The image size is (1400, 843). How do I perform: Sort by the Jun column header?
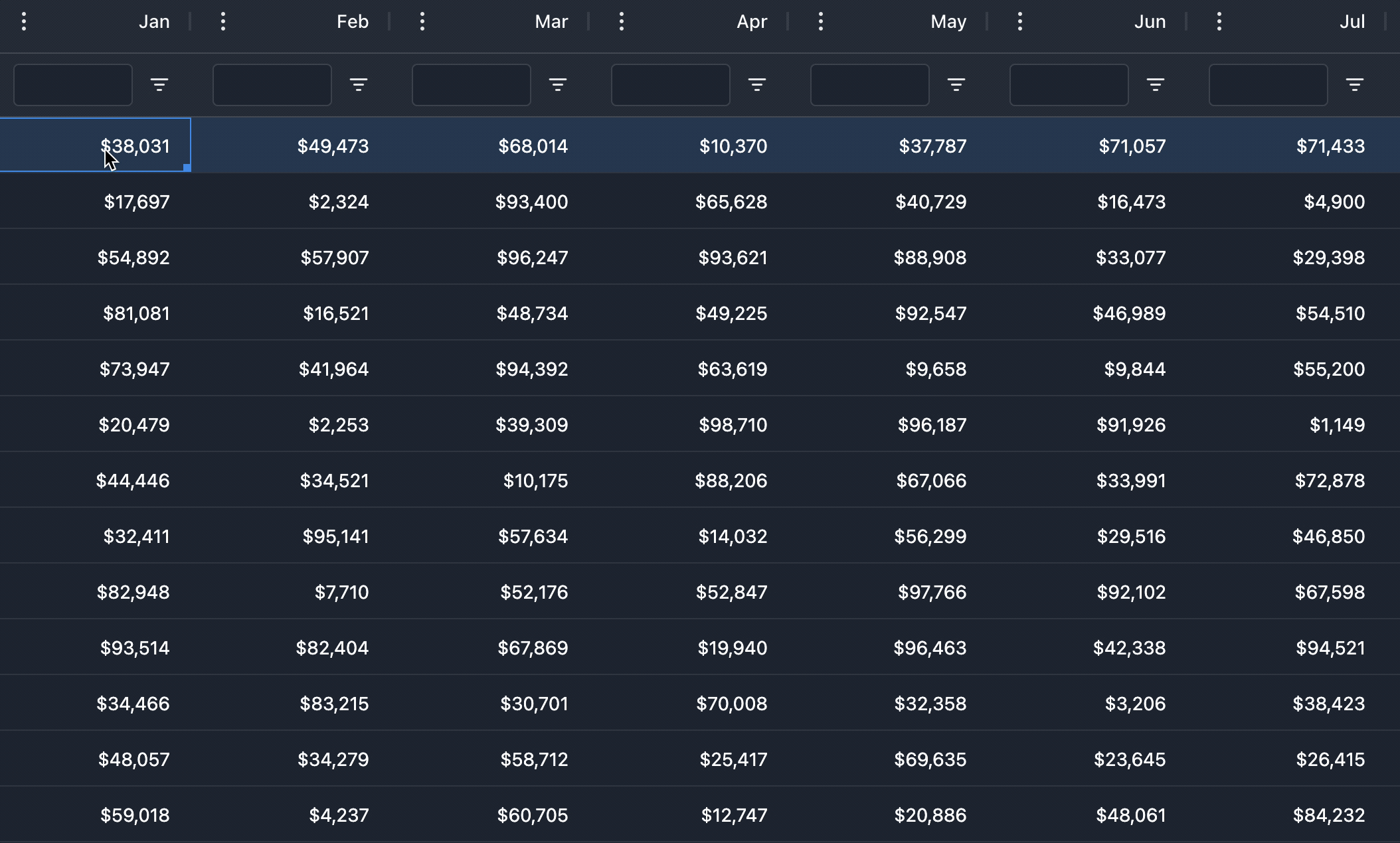[x=1150, y=22]
